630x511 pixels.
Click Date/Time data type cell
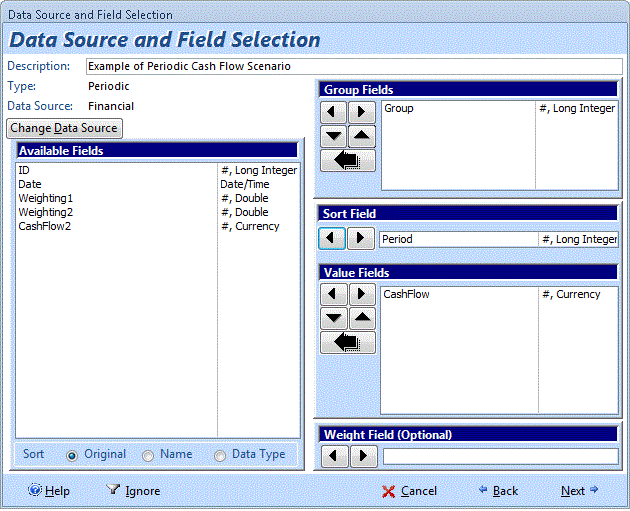click(x=245, y=184)
